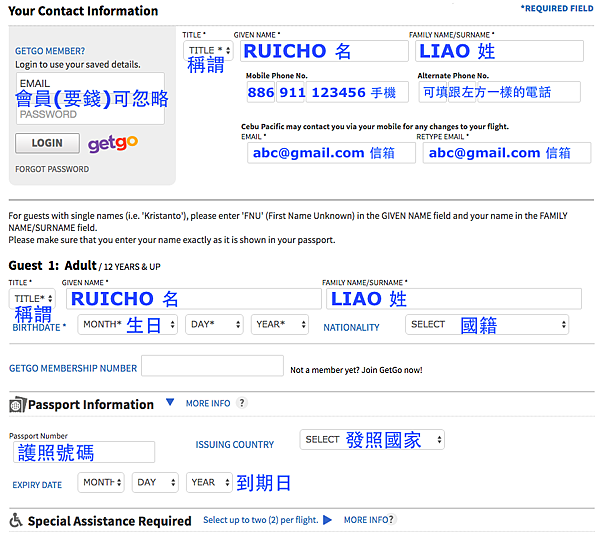Open the contact TITLE dropdown
Image resolution: width=600 pixels, height=535 pixels.
pyautogui.click(x=208, y=51)
